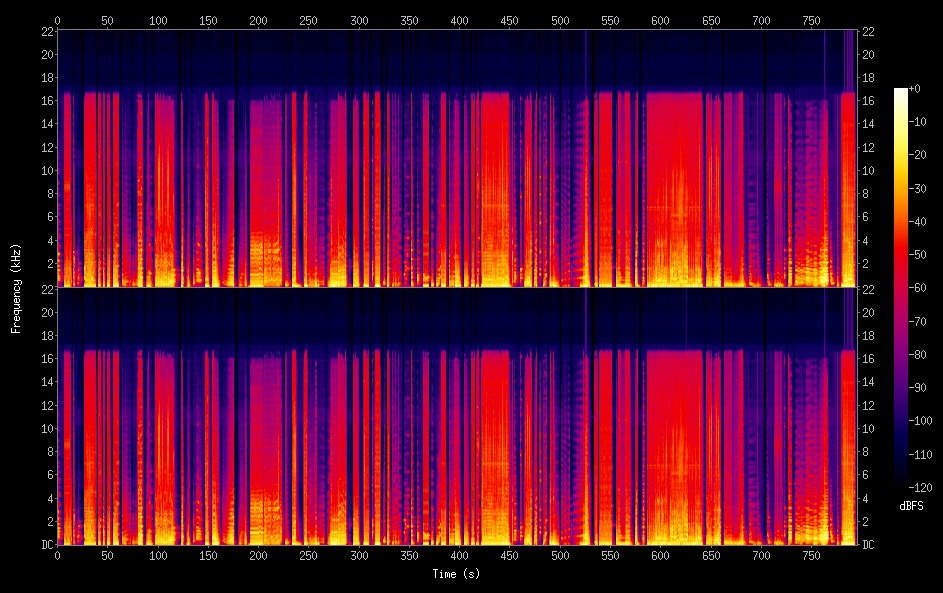This screenshot has width=943, height=593.
Task: Click the 22 kHz label at the top-right corner
Action: (868, 31)
